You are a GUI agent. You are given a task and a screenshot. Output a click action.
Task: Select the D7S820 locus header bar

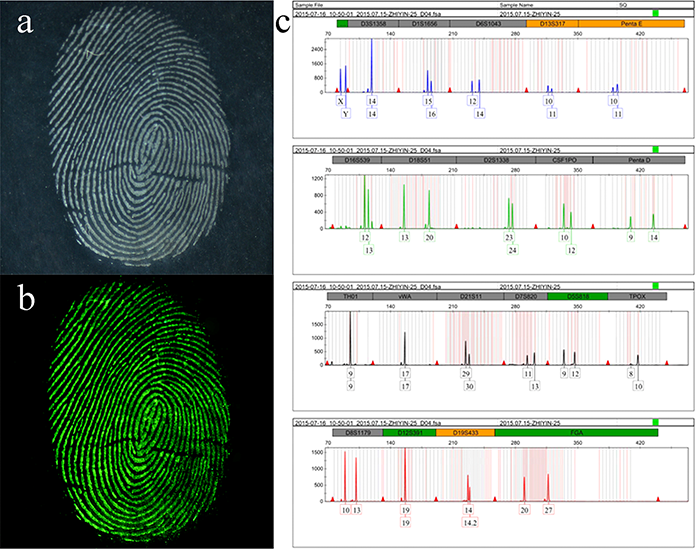click(525, 296)
